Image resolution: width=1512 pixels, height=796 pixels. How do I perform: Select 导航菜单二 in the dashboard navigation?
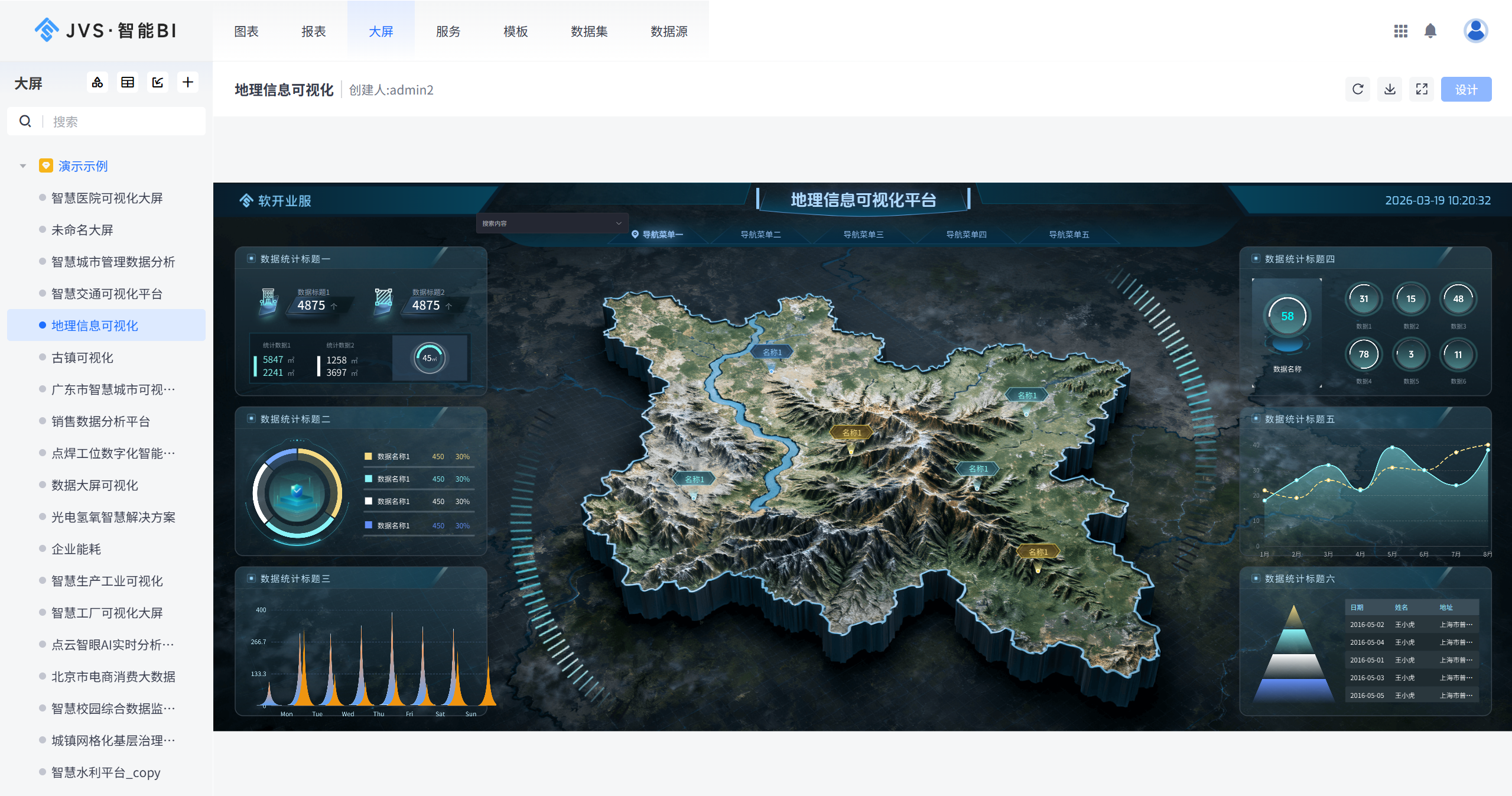click(760, 235)
